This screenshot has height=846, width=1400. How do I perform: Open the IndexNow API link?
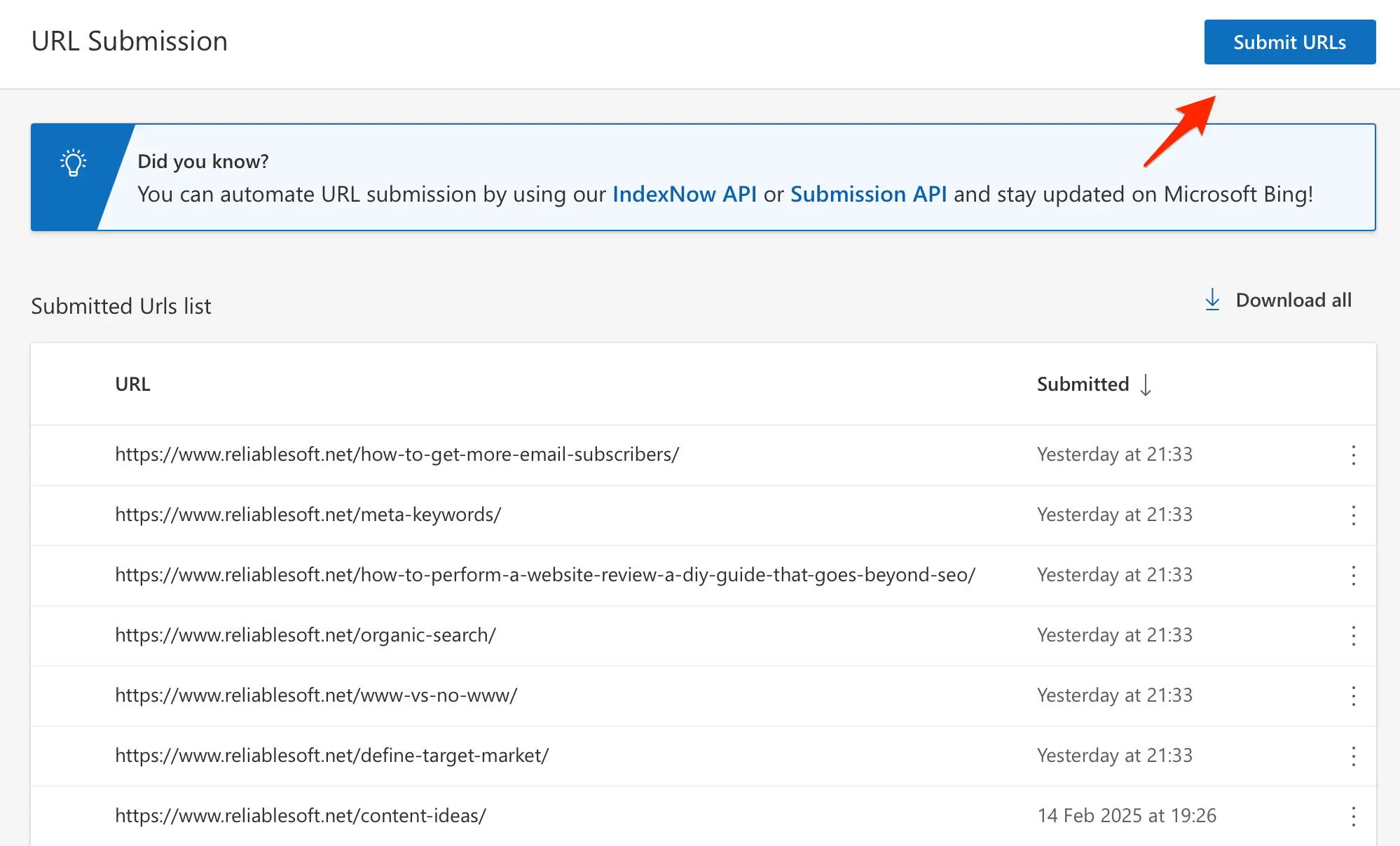coord(684,194)
